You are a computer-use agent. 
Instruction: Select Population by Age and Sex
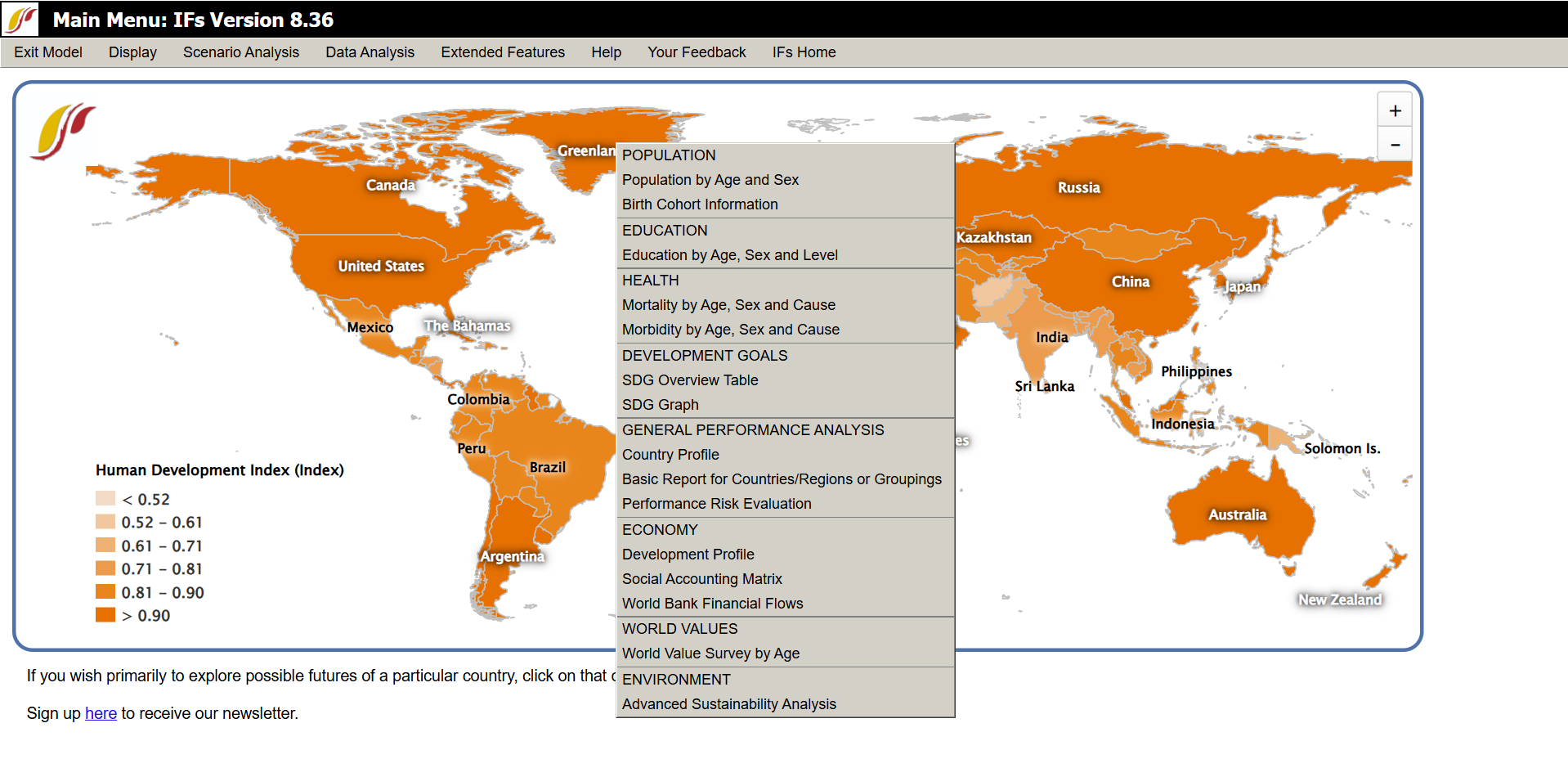[710, 180]
